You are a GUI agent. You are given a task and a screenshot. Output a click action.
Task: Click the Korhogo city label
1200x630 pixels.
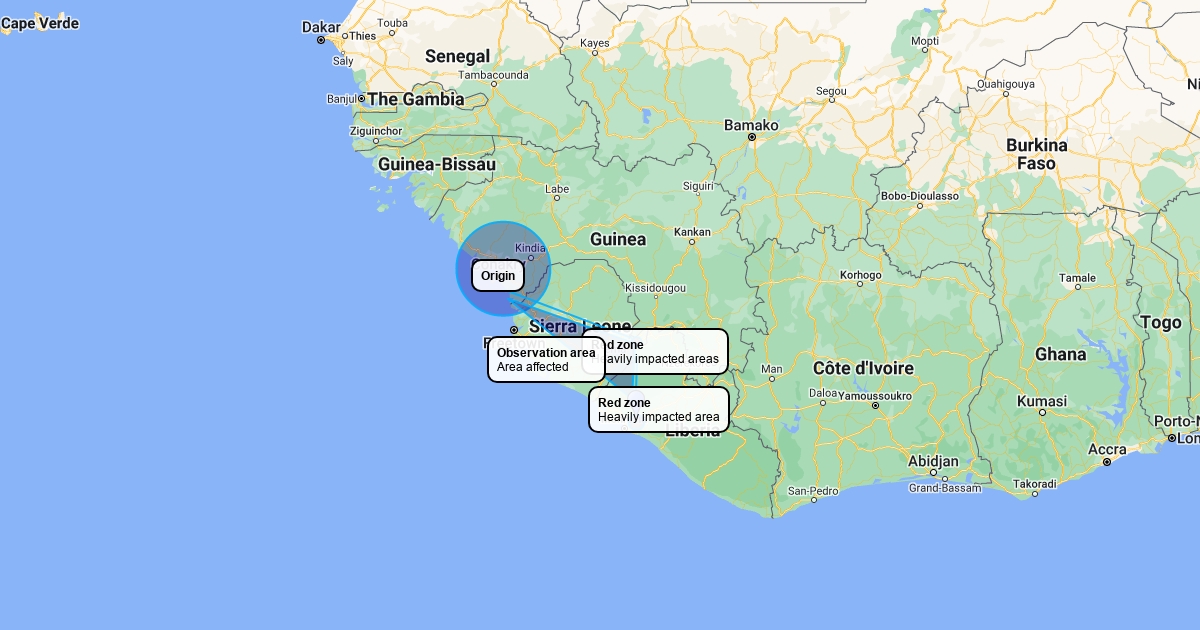click(861, 275)
